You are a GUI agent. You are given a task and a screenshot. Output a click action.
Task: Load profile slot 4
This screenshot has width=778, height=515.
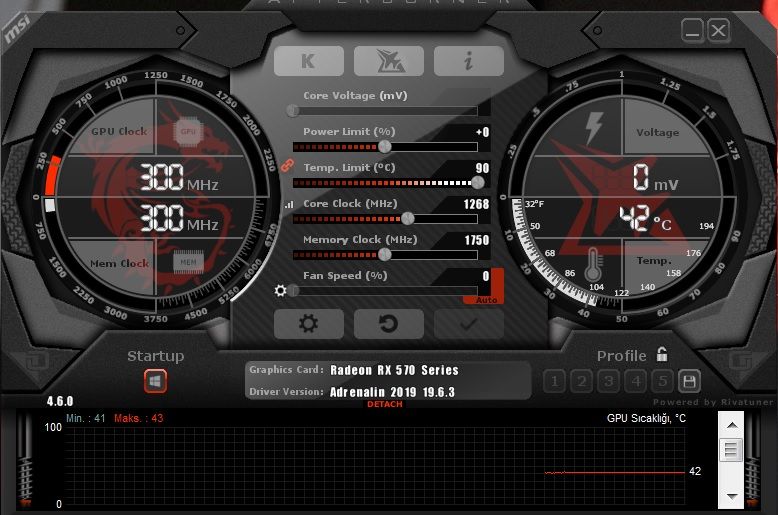pyautogui.click(x=636, y=381)
